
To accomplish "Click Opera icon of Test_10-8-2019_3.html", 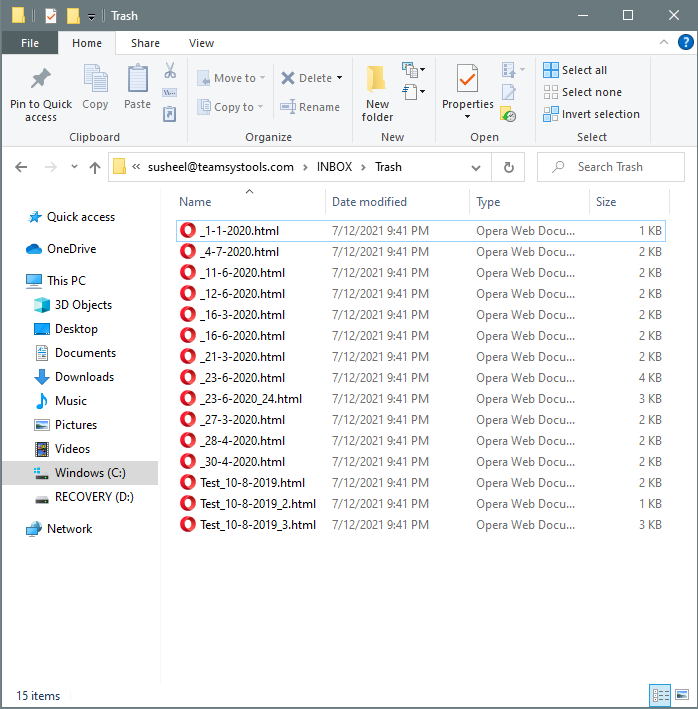I will 188,525.
